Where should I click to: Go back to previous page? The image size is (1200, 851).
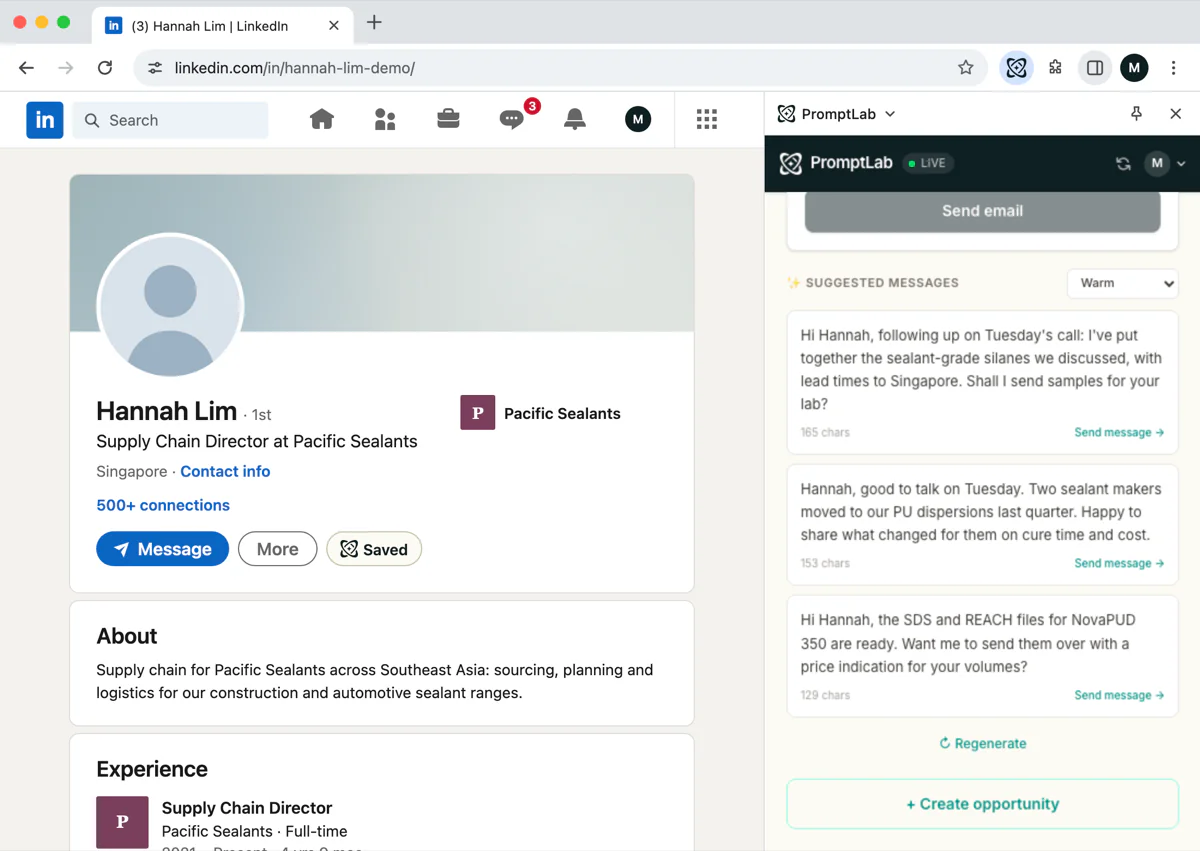[x=26, y=68]
